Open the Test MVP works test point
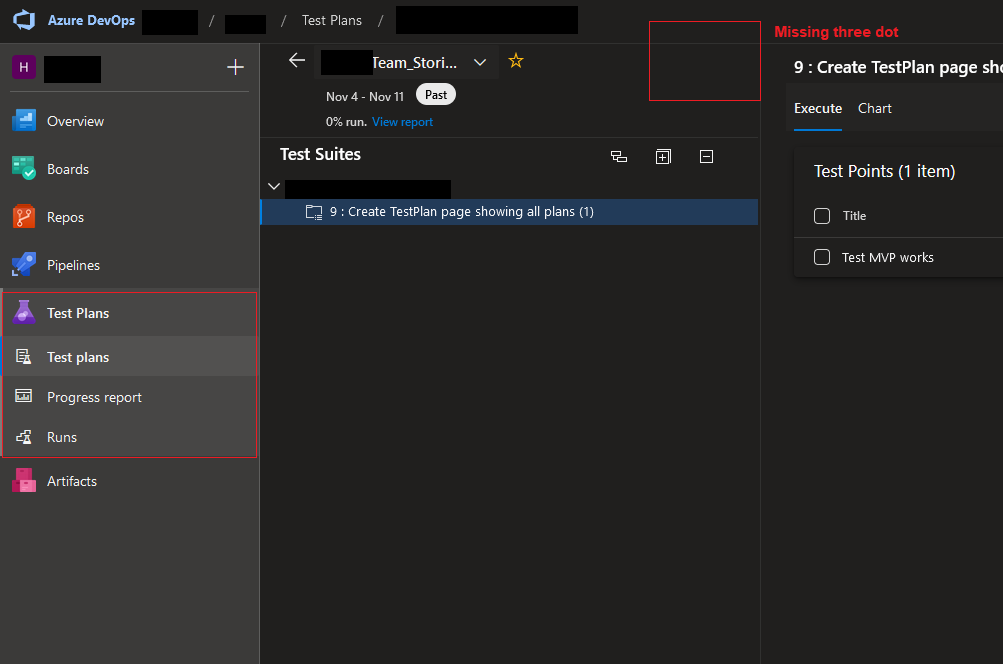Screen dimensions: 1003x664 click(x=887, y=257)
